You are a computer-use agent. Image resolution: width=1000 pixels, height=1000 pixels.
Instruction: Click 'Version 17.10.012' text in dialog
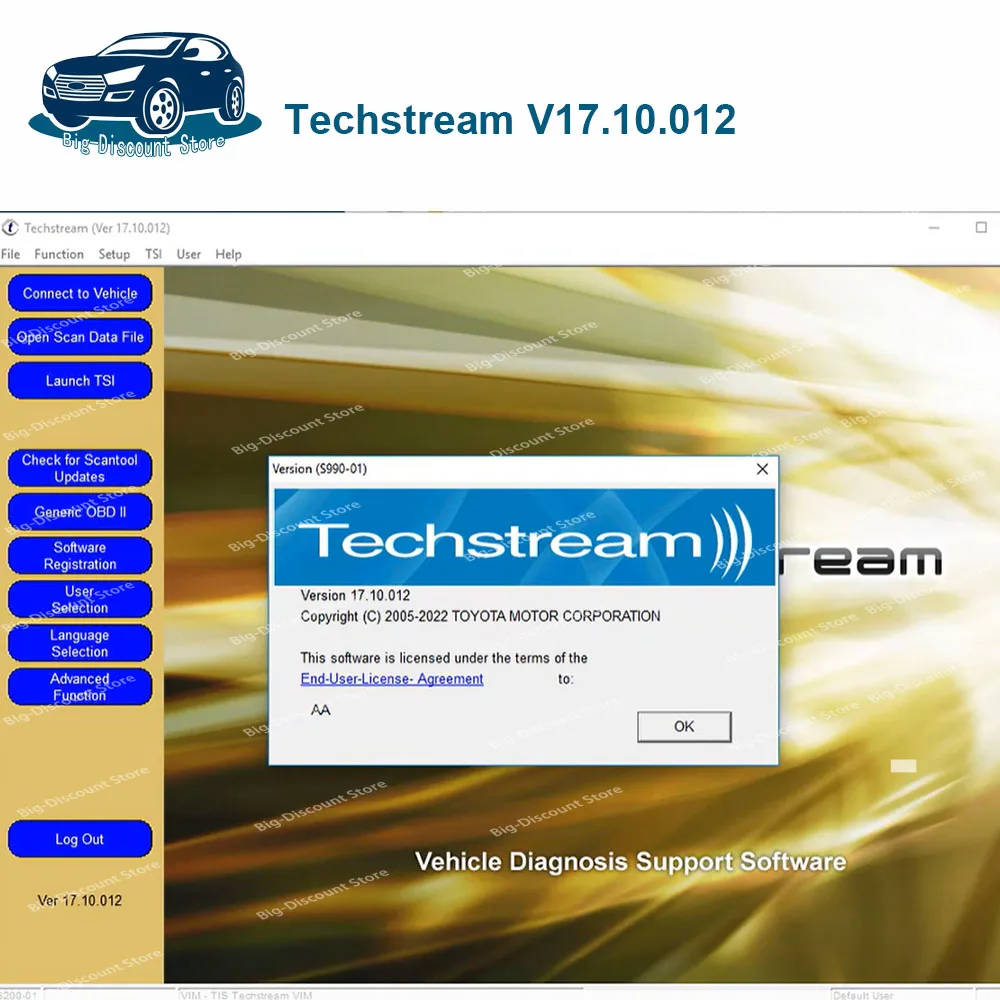coord(355,596)
